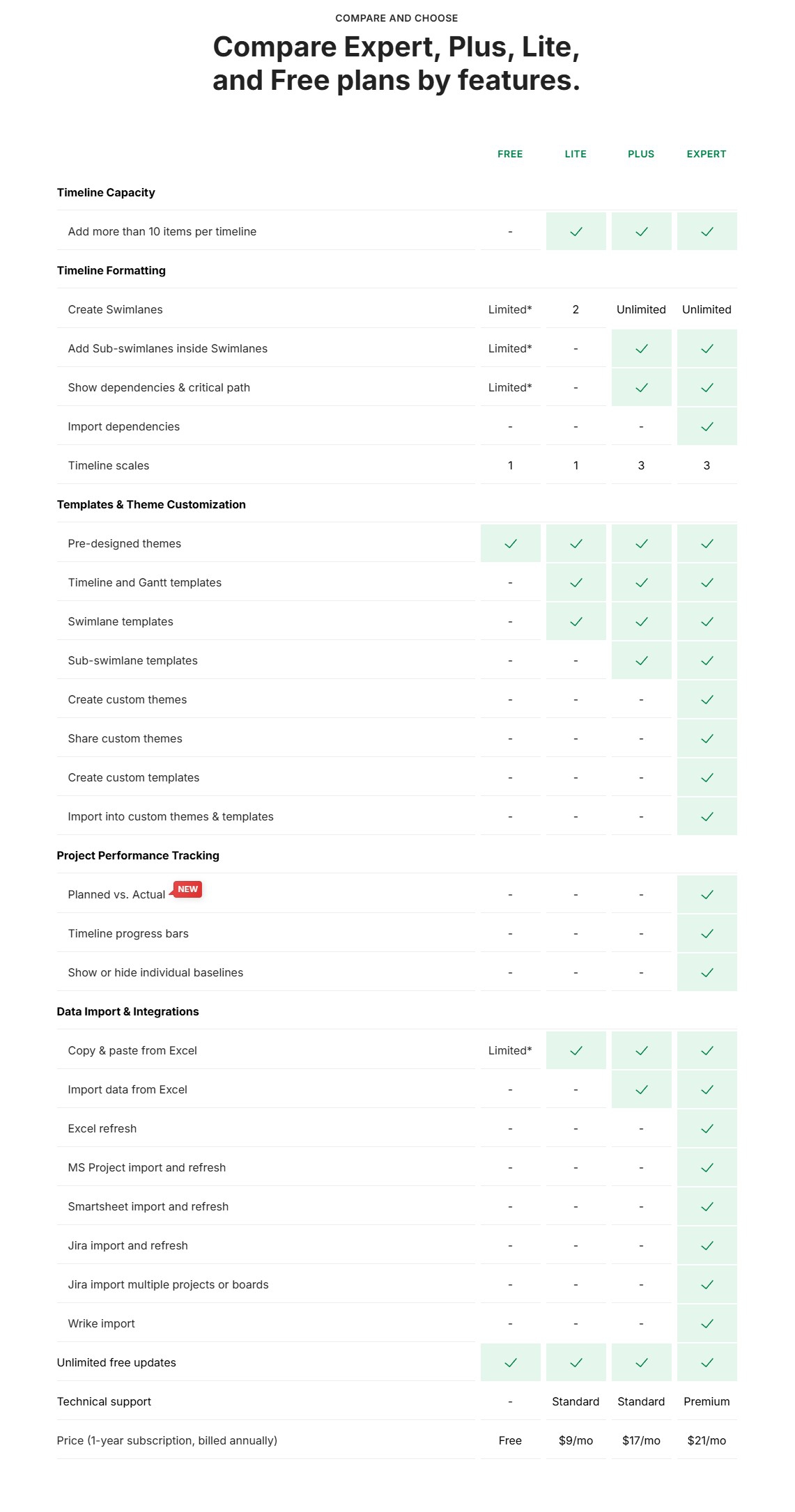Screen dimensions: 795x1512
Task: Click the Expert checkmark for Import dependencies
Action: pyautogui.click(x=707, y=427)
